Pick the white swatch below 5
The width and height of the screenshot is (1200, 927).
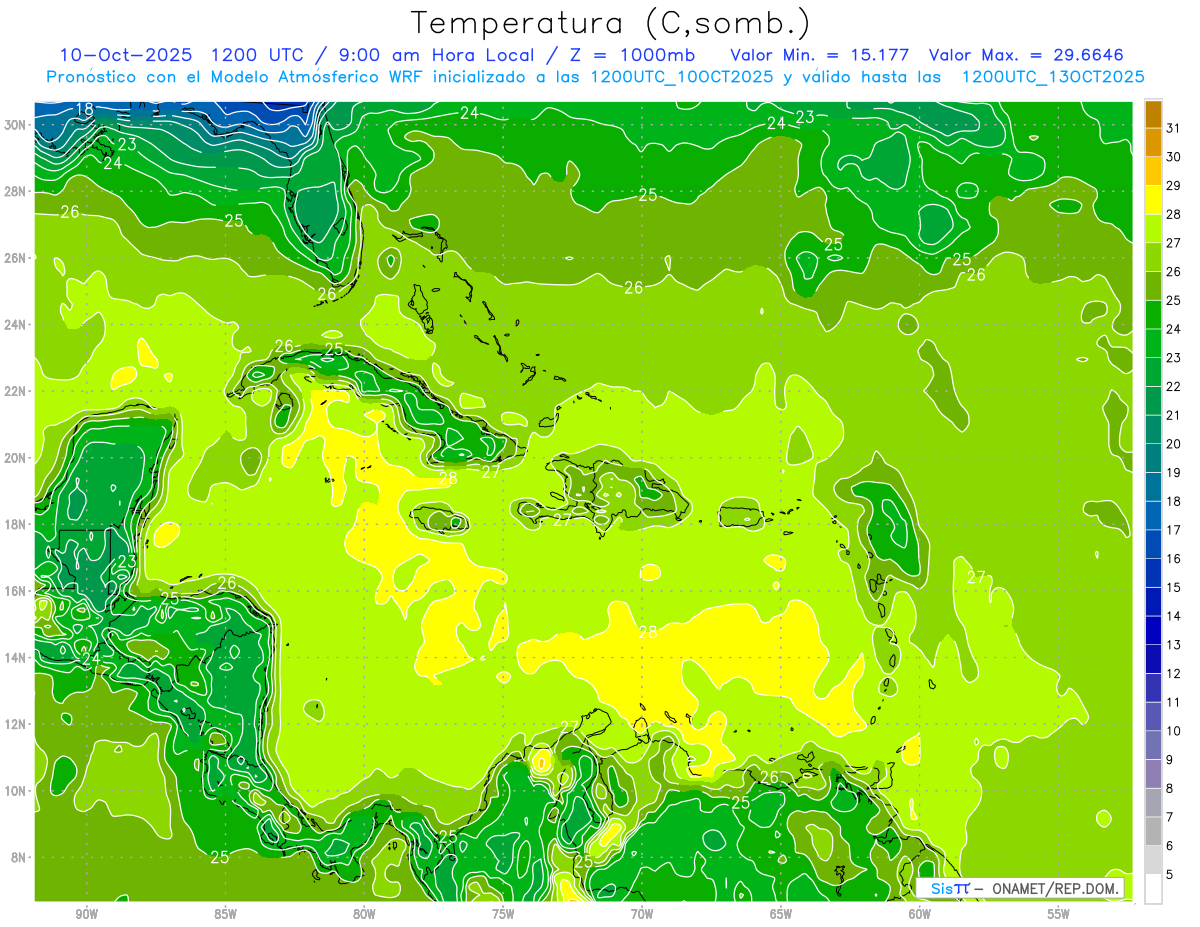click(x=1153, y=889)
